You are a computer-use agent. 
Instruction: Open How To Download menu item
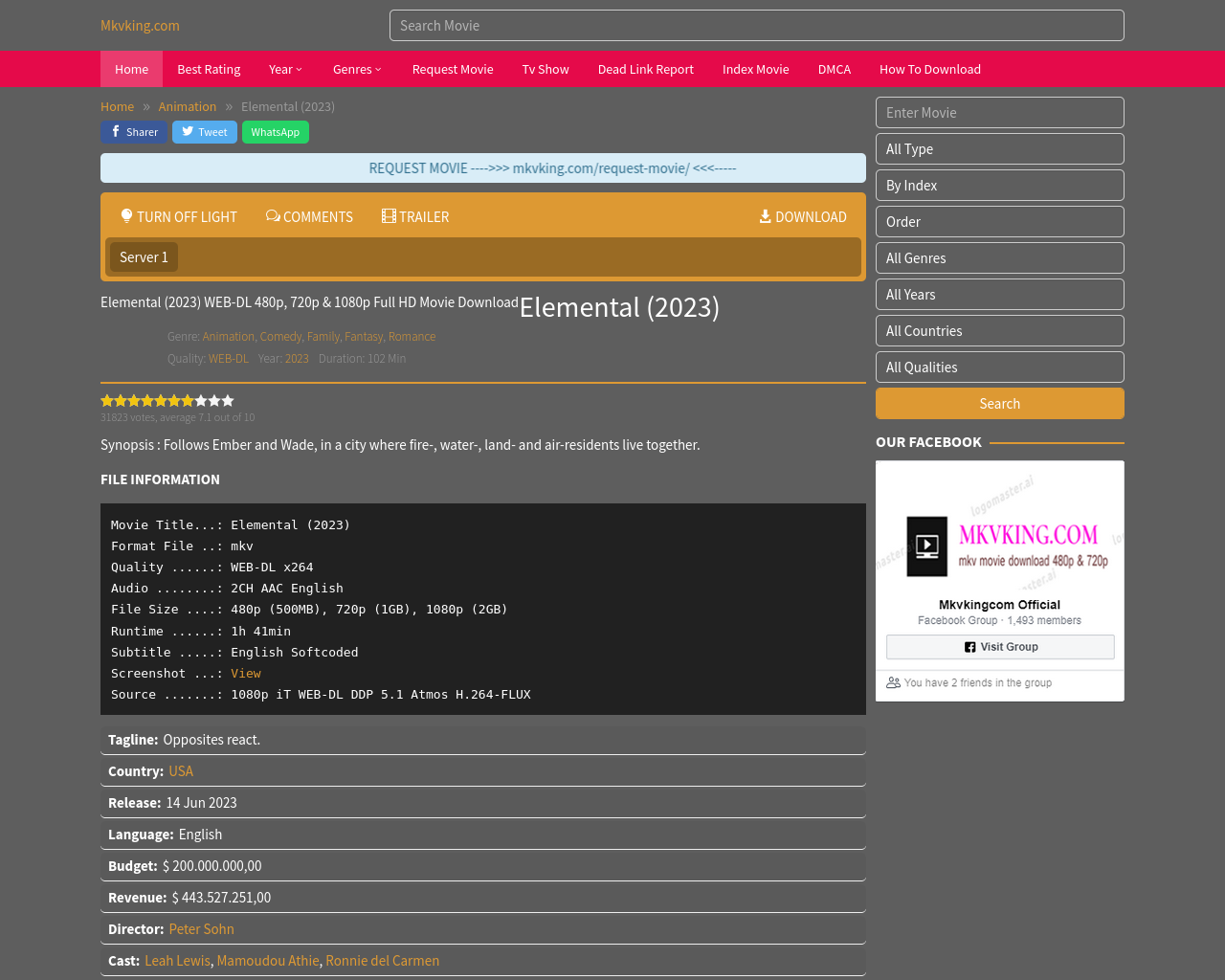930,69
